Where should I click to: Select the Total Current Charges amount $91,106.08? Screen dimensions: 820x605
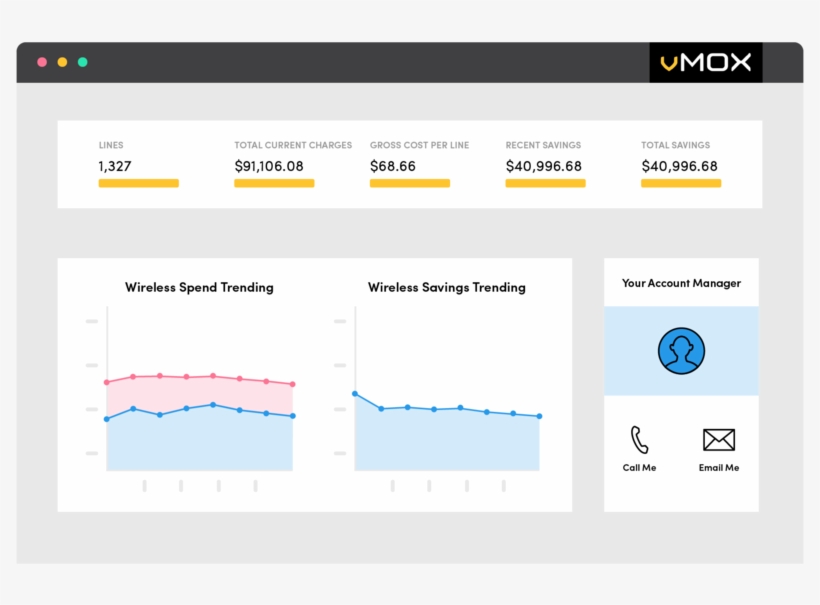[269, 166]
